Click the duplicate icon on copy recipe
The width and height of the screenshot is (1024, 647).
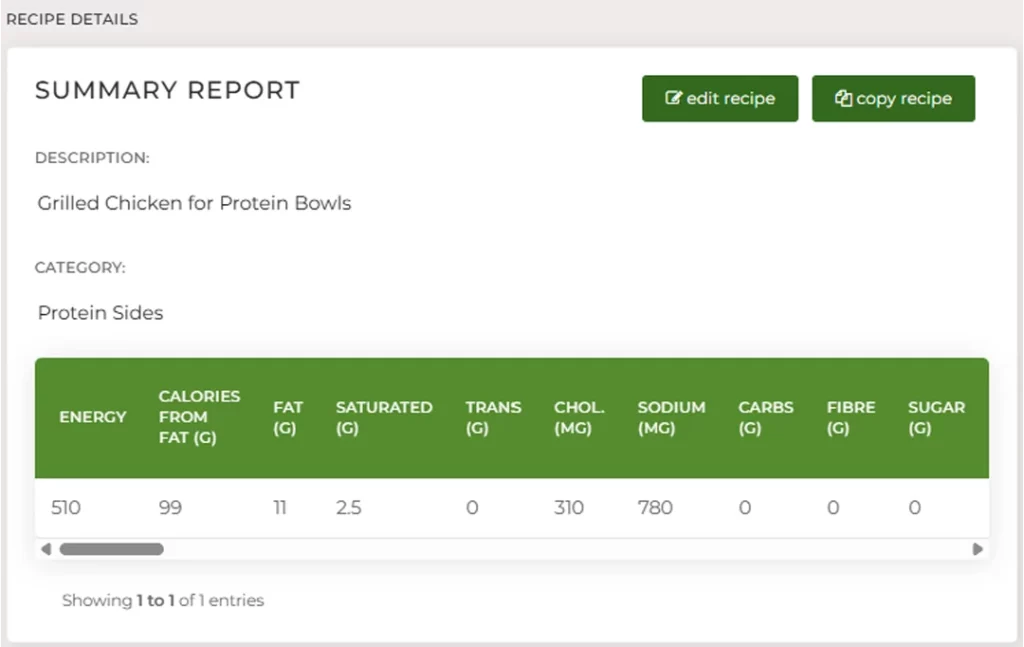(x=843, y=98)
